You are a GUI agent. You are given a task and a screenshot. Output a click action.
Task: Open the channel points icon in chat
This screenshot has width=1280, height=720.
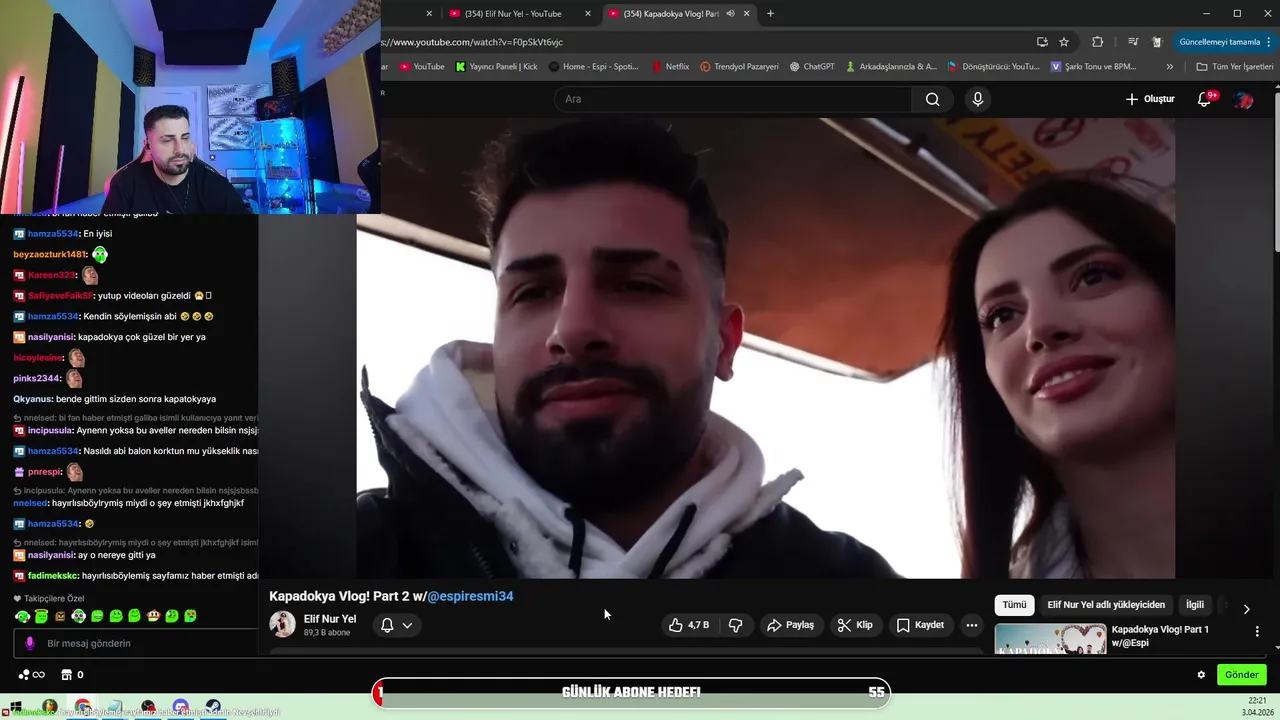tap(31, 675)
